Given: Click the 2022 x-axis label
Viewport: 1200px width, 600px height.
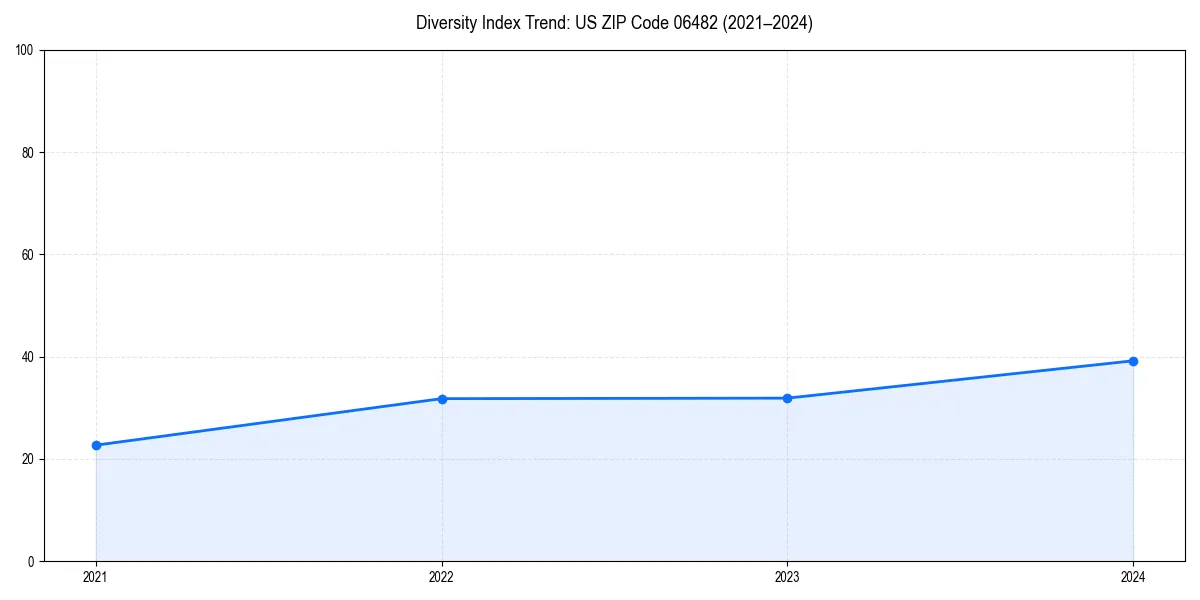Looking at the screenshot, I should pos(441,576).
